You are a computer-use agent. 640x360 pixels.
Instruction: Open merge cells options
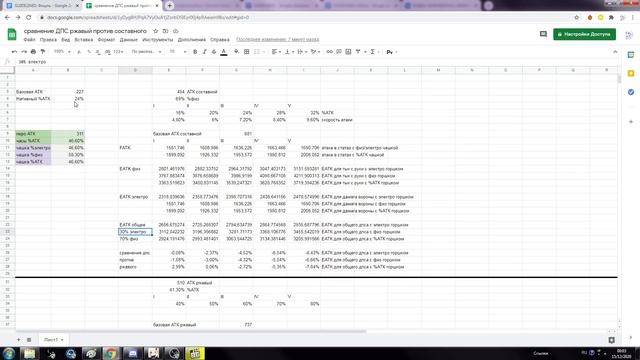click(x=259, y=52)
